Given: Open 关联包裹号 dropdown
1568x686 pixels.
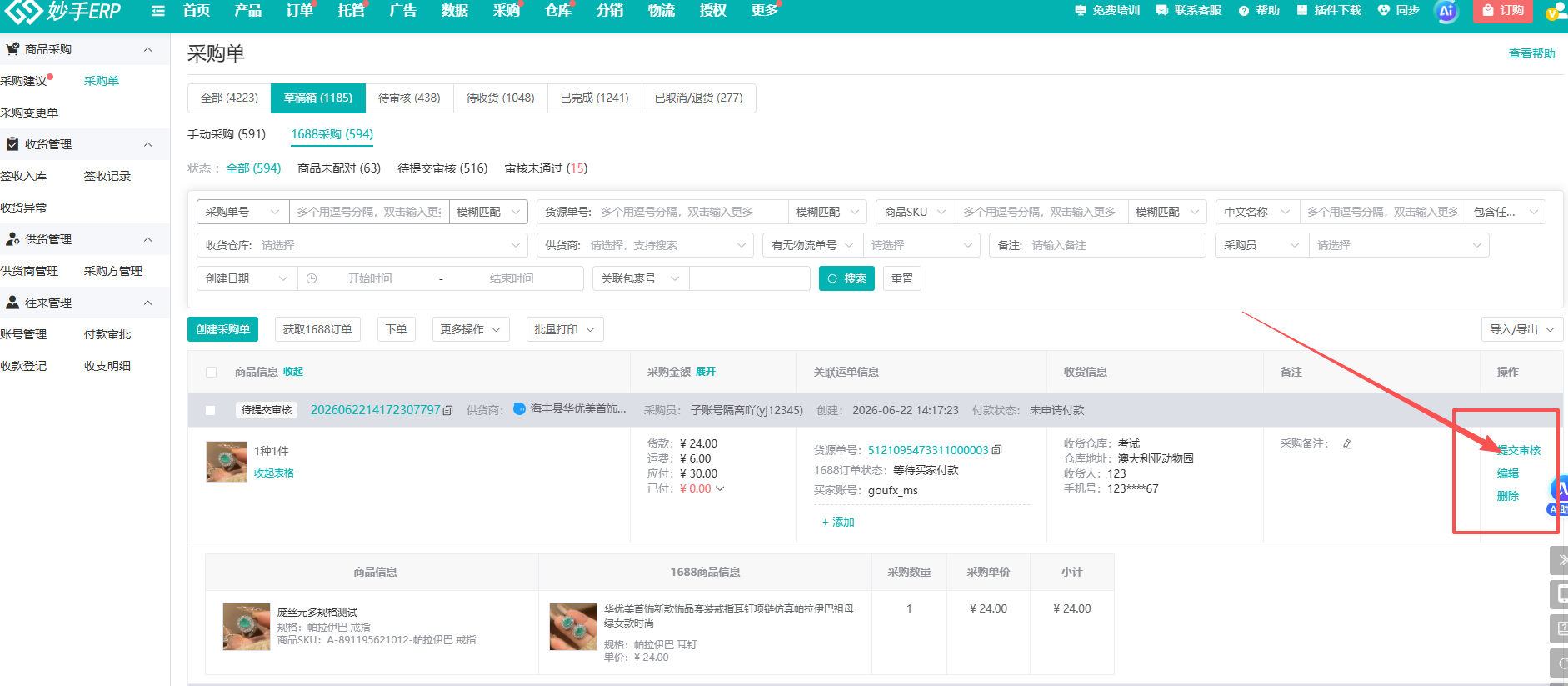Looking at the screenshot, I should (640, 278).
